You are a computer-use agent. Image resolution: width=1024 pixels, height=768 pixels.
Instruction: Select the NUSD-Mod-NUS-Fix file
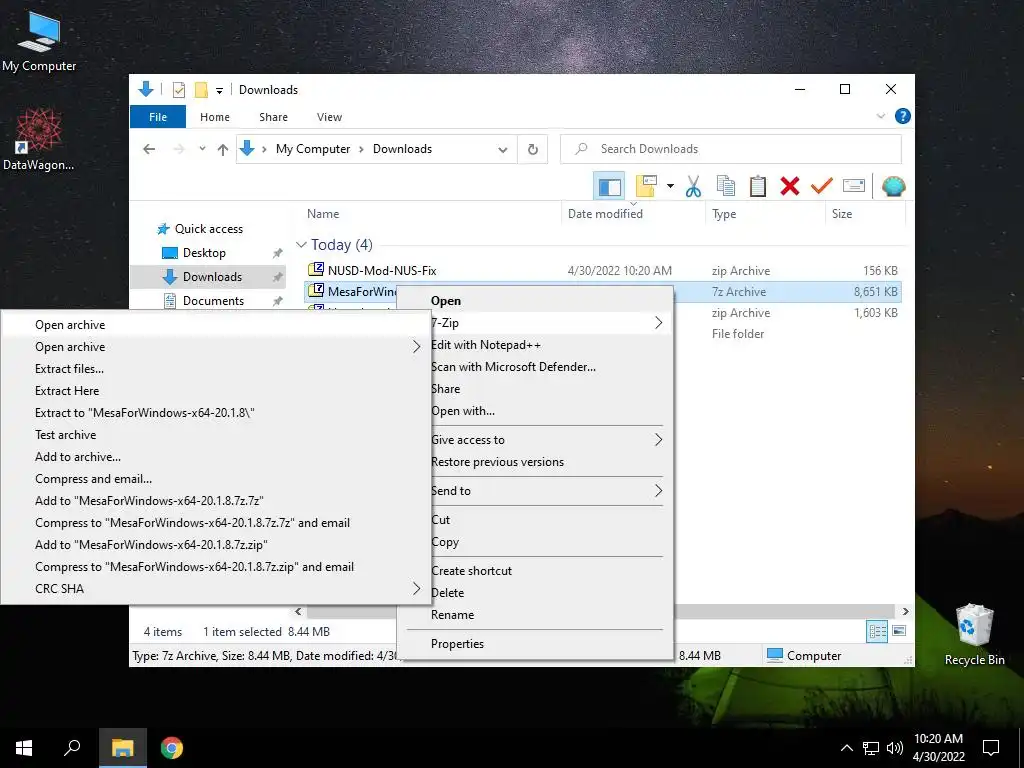[382, 270]
